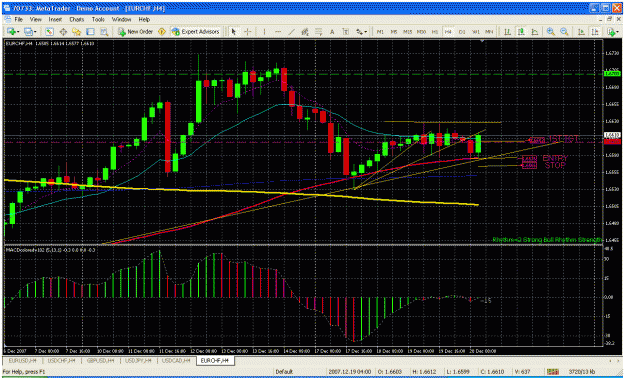Viewport: 625px width, 378px height.
Task: Click the MetaTrader chart document icon in menu bar
Action: point(8,19)
